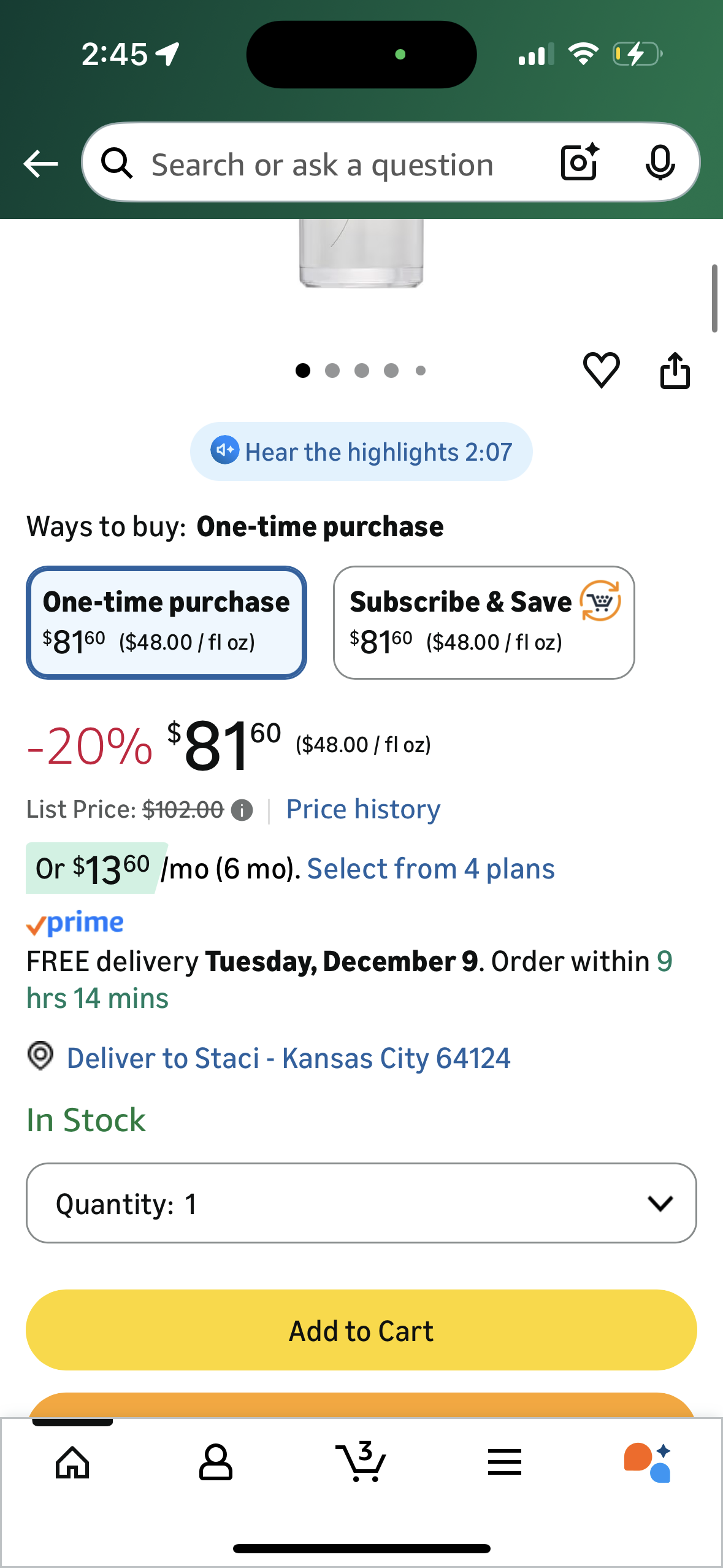
Task: Open Select from 4 plans
Action: (x=430, y=869)
